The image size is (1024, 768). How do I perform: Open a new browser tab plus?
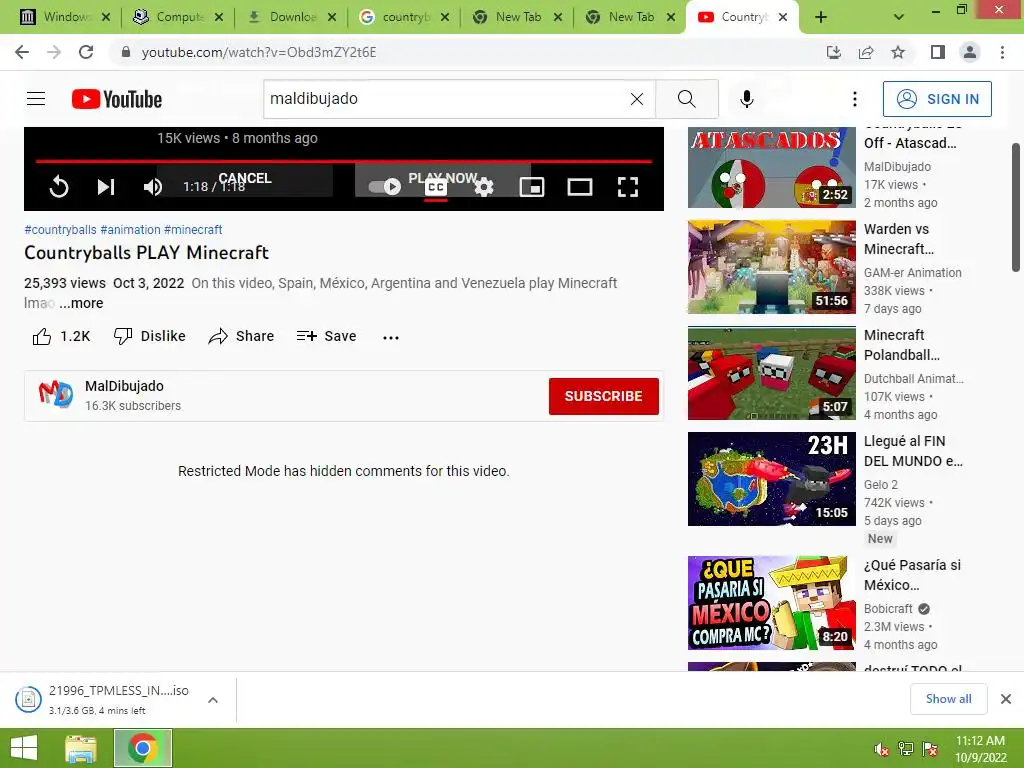tap(821, 17)
